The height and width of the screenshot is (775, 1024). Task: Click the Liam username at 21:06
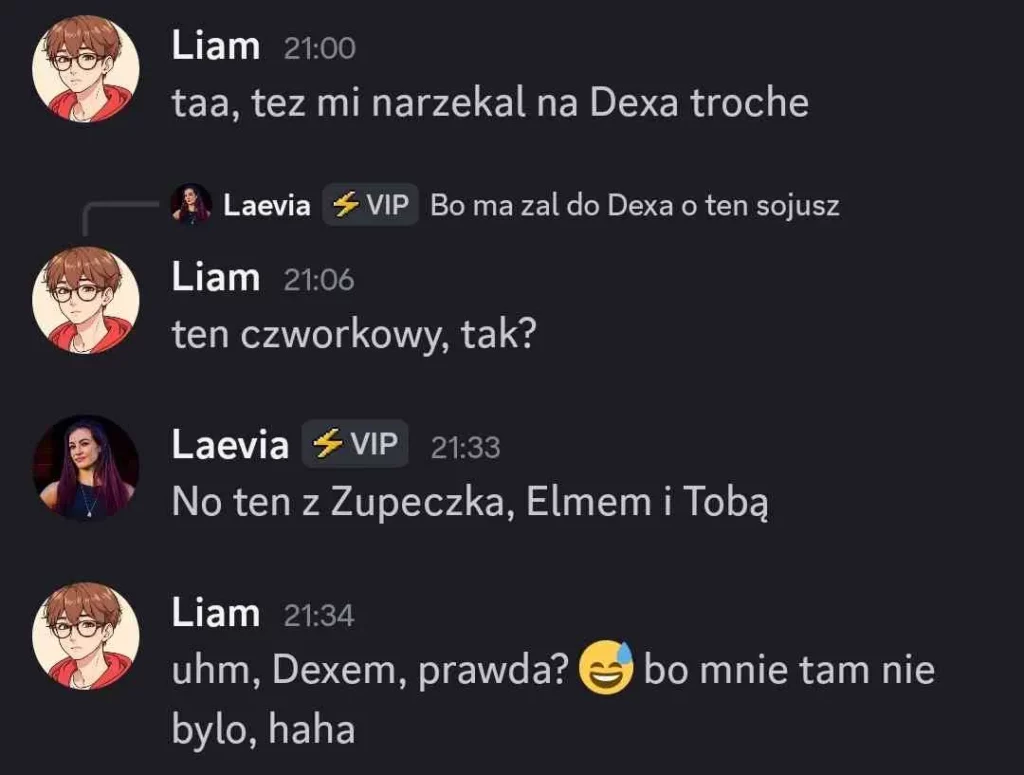click(216, 277)
